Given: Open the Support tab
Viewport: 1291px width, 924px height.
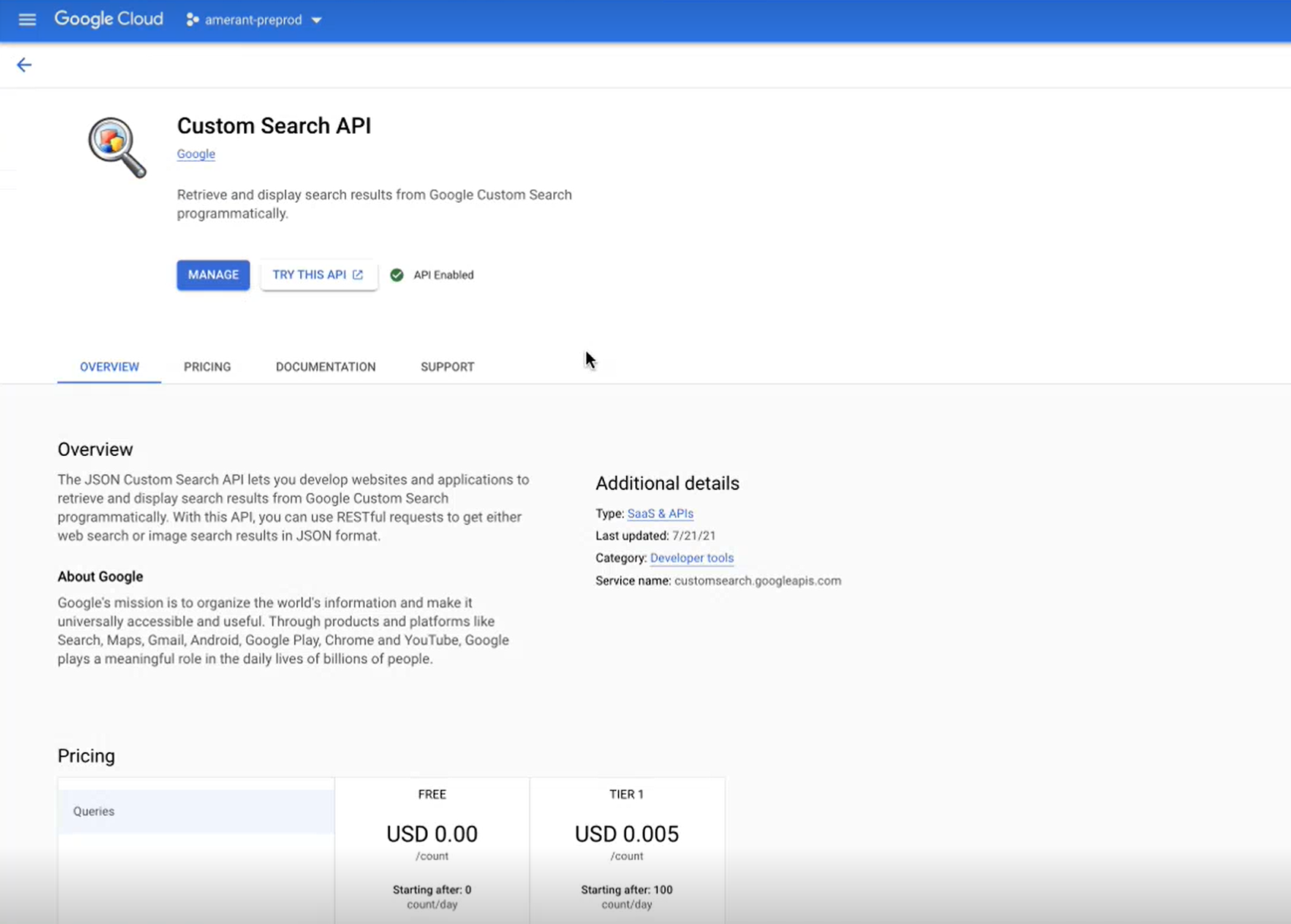Looking at the screenshot, I should 448,367.
